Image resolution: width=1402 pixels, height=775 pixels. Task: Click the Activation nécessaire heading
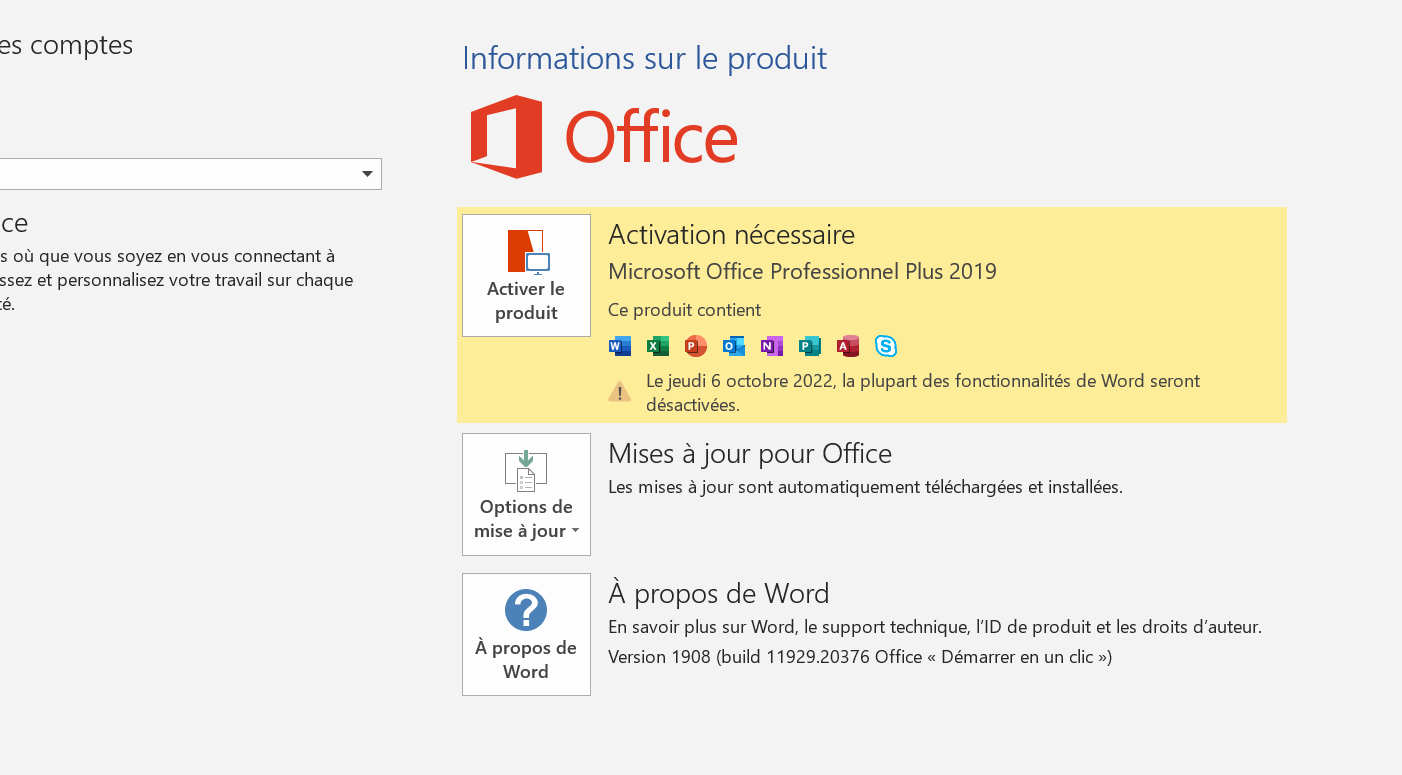pyautogui.click(x=731, y=235)
